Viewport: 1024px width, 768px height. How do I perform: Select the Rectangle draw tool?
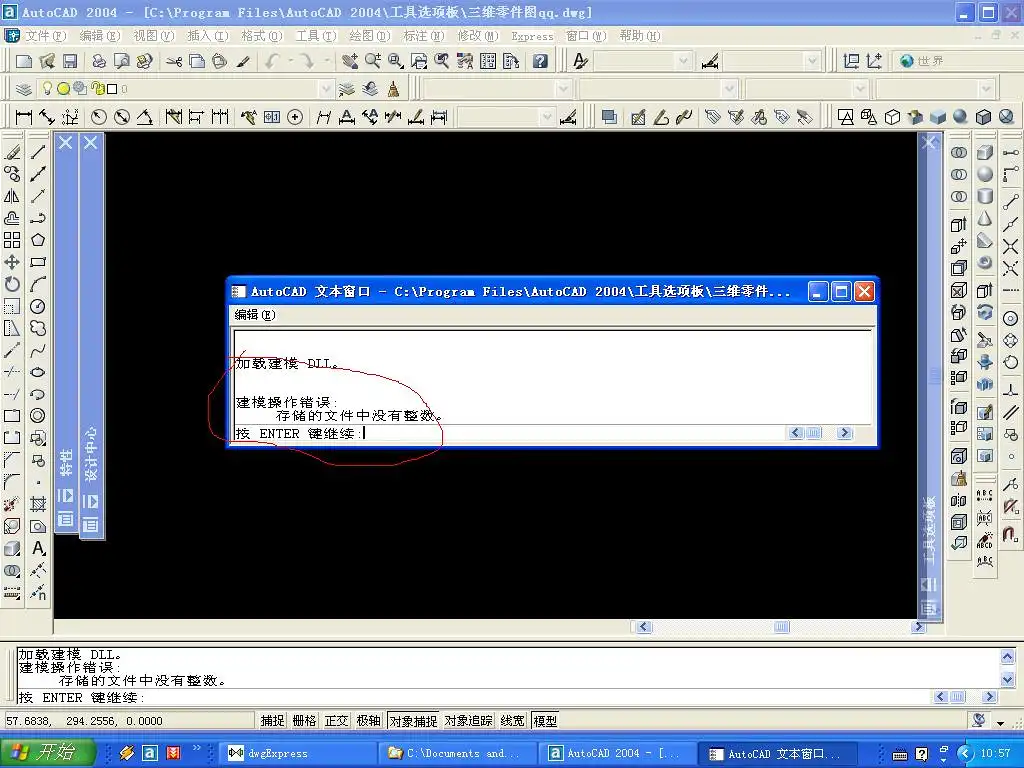coord(38,262)
